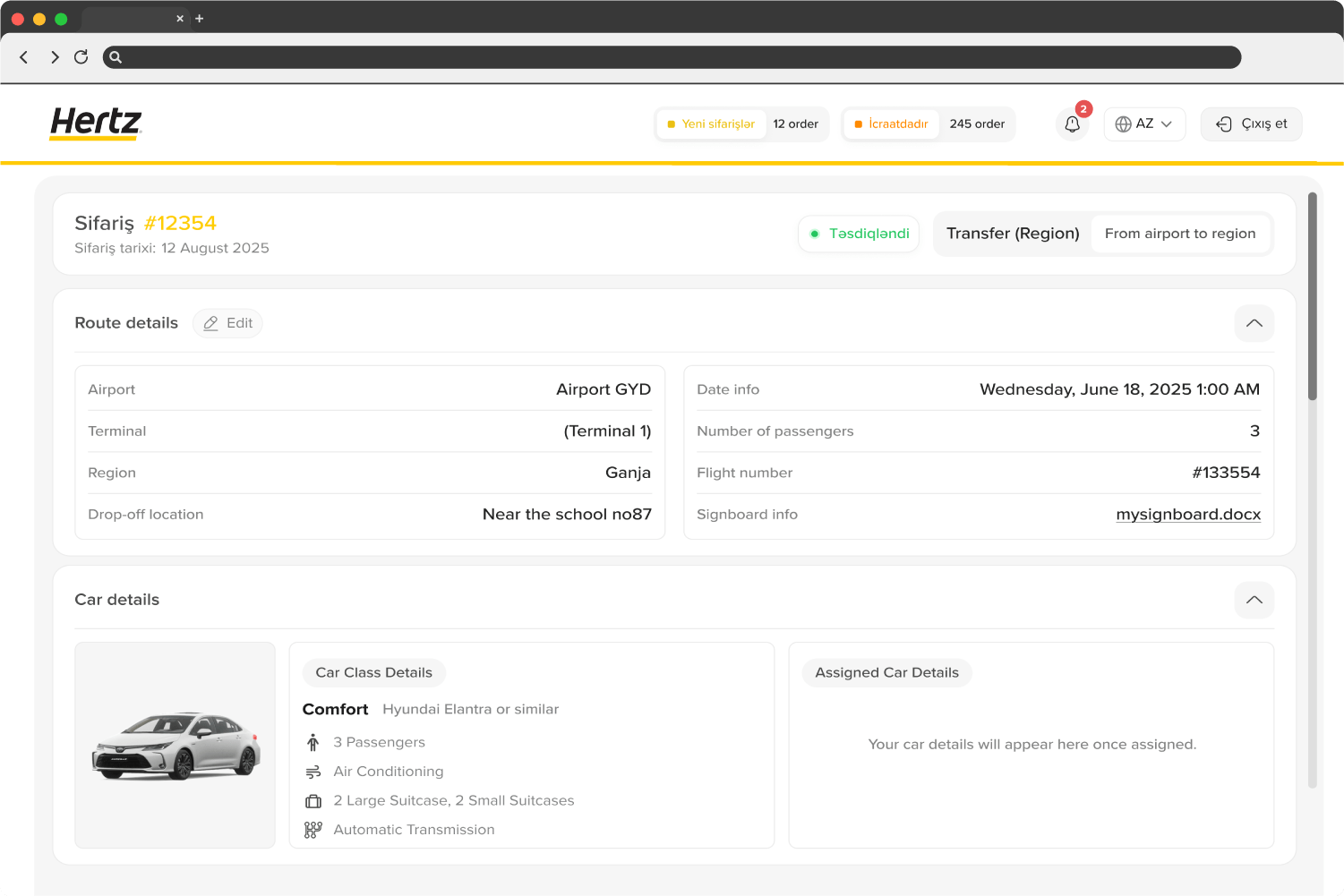This screenshot has width=1344, height=896.
Task: Click the passengers icon in Car Class Details
Action: (x=312, y=742)
